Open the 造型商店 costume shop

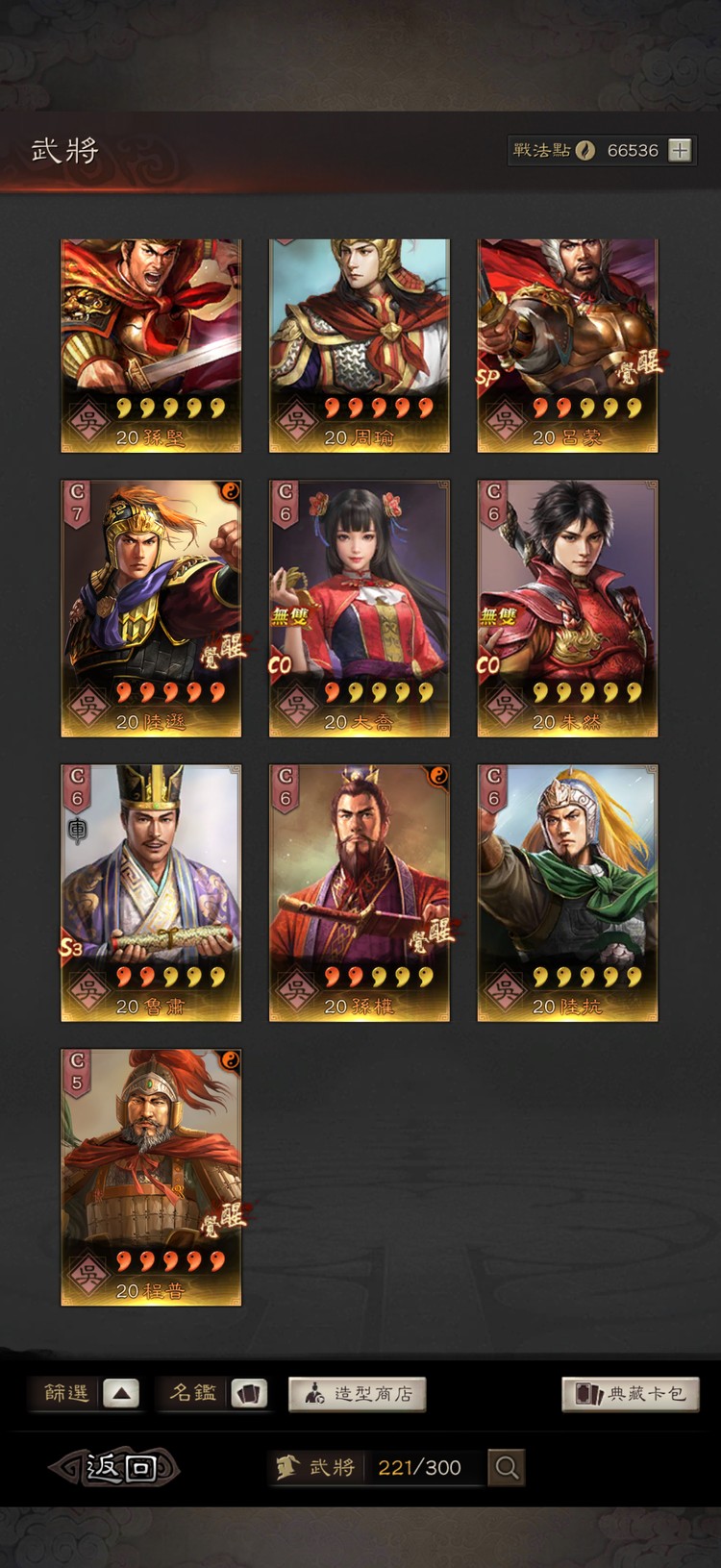point(357,1394)
